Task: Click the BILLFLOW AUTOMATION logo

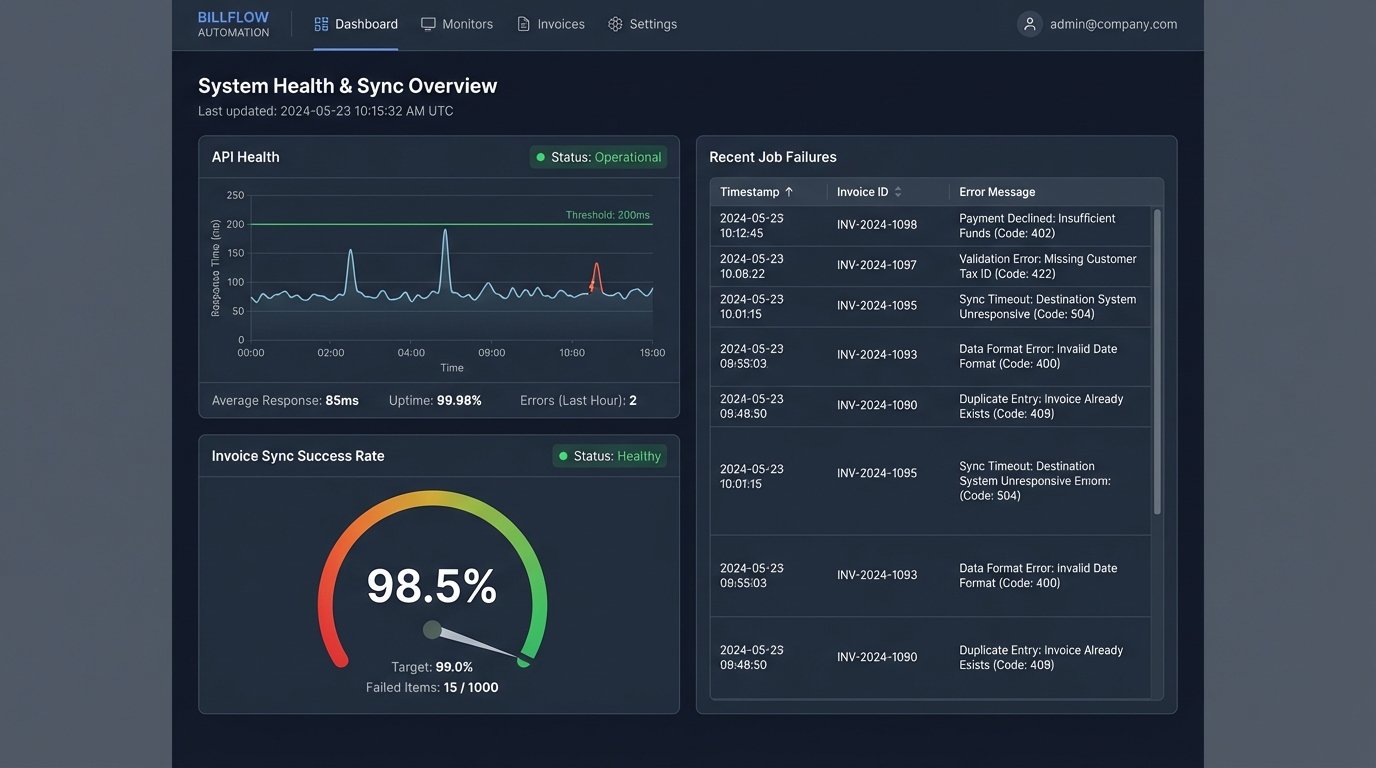Action: (x=232, y=24)
